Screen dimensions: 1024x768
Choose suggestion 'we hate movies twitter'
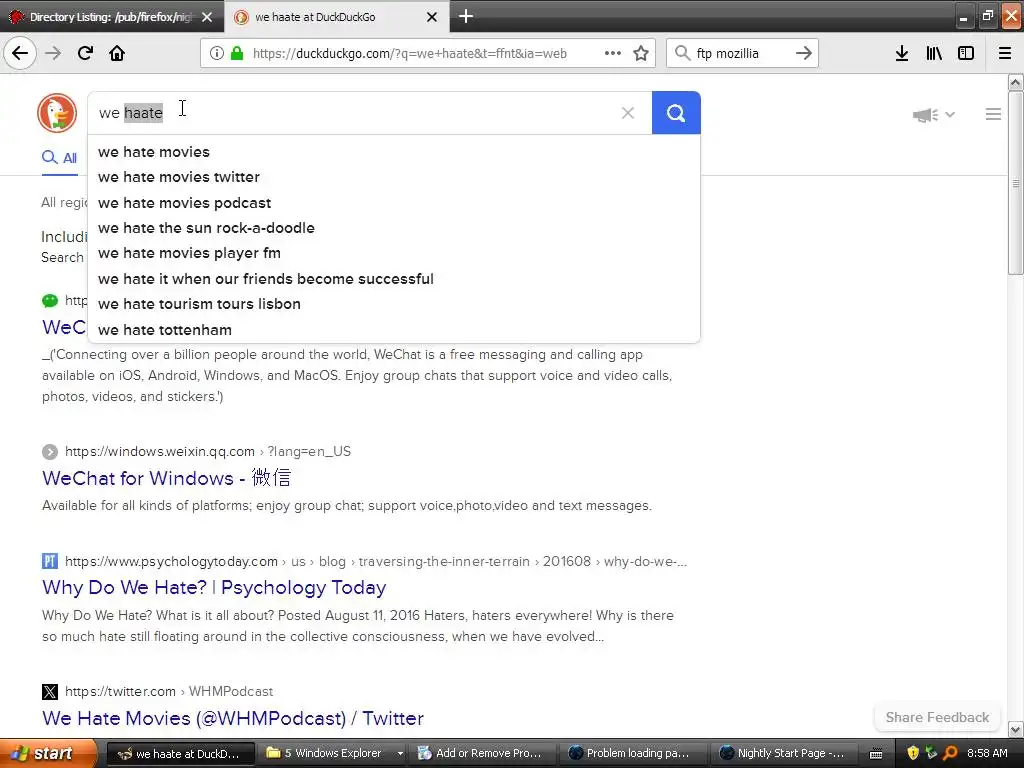(394, 177)
